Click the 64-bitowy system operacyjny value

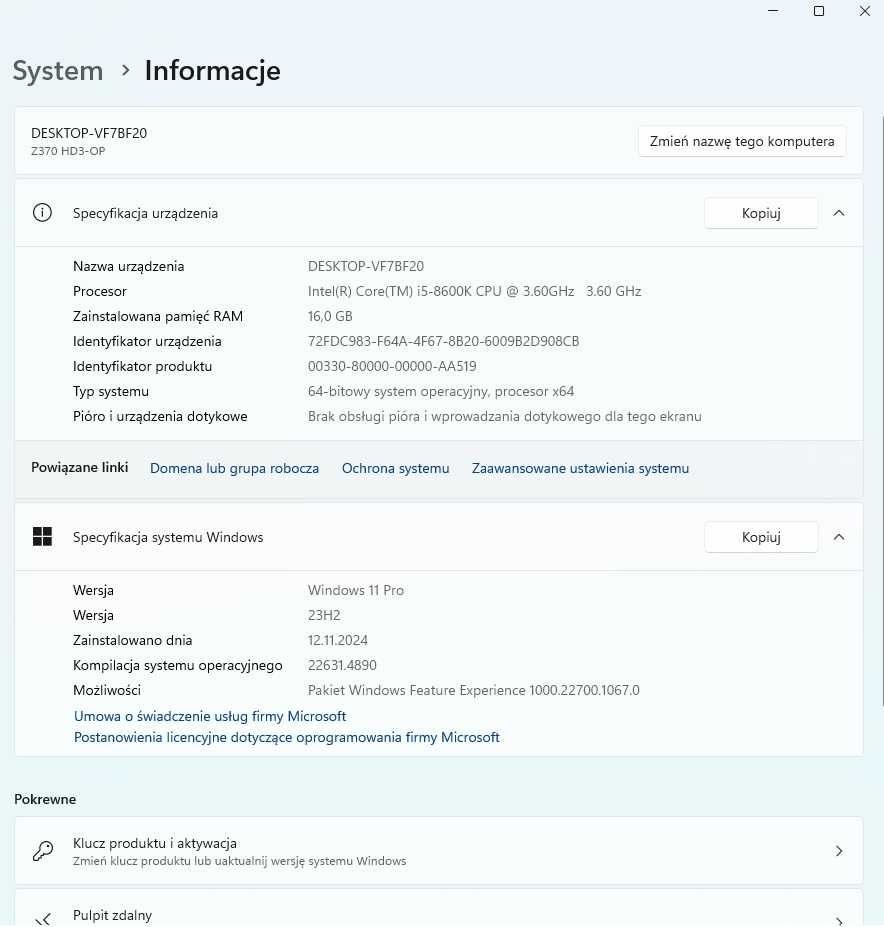tap(441, 391)
